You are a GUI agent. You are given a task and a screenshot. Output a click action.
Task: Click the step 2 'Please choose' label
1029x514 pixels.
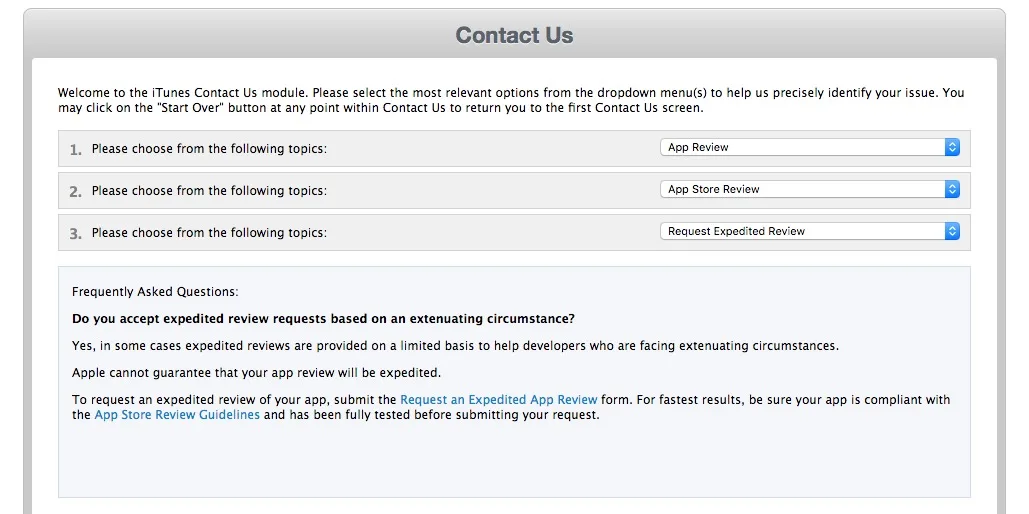(209, 191)
